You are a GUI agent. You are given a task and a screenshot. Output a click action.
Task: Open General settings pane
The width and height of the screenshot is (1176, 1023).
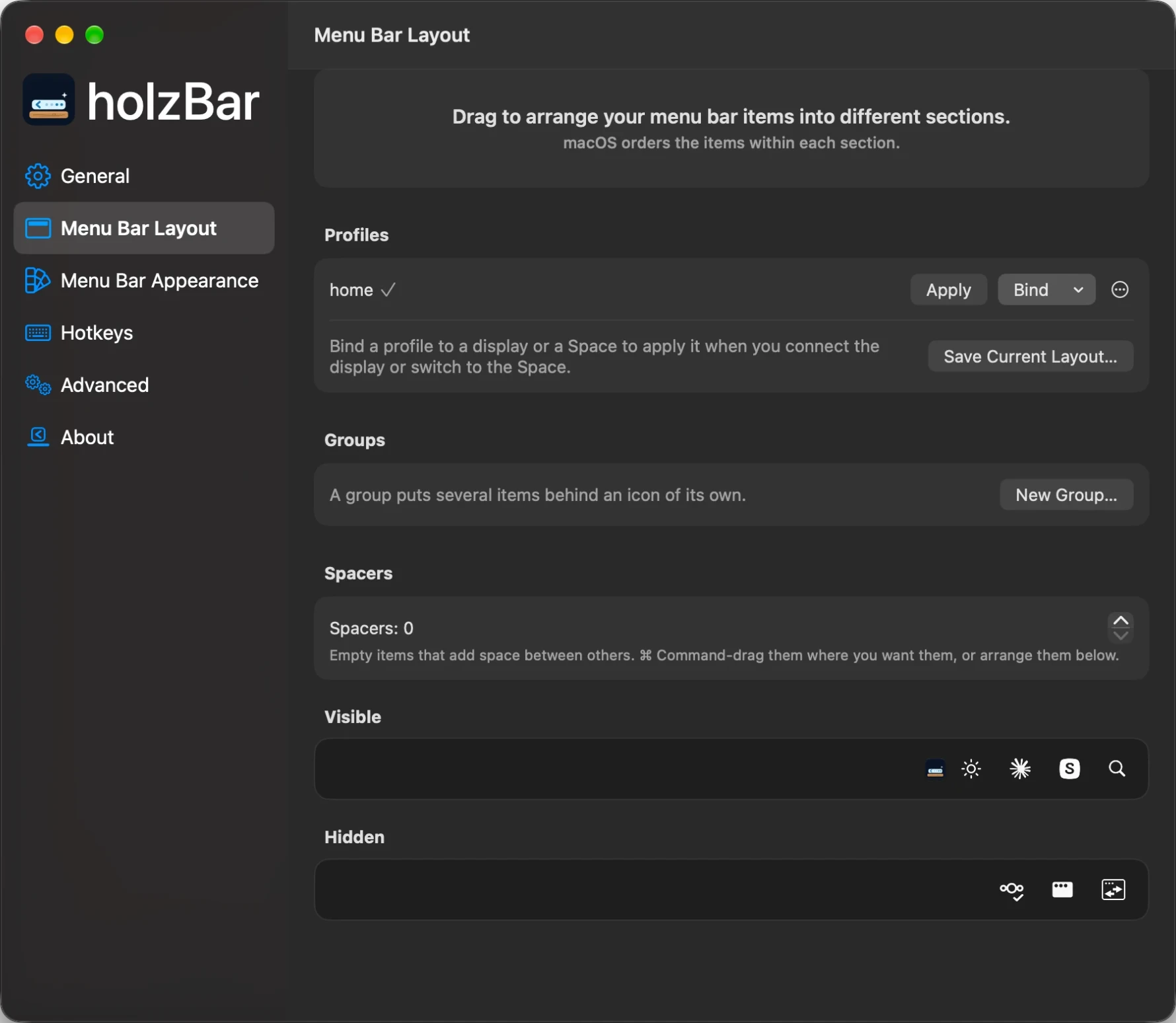[x=144, y=176]
